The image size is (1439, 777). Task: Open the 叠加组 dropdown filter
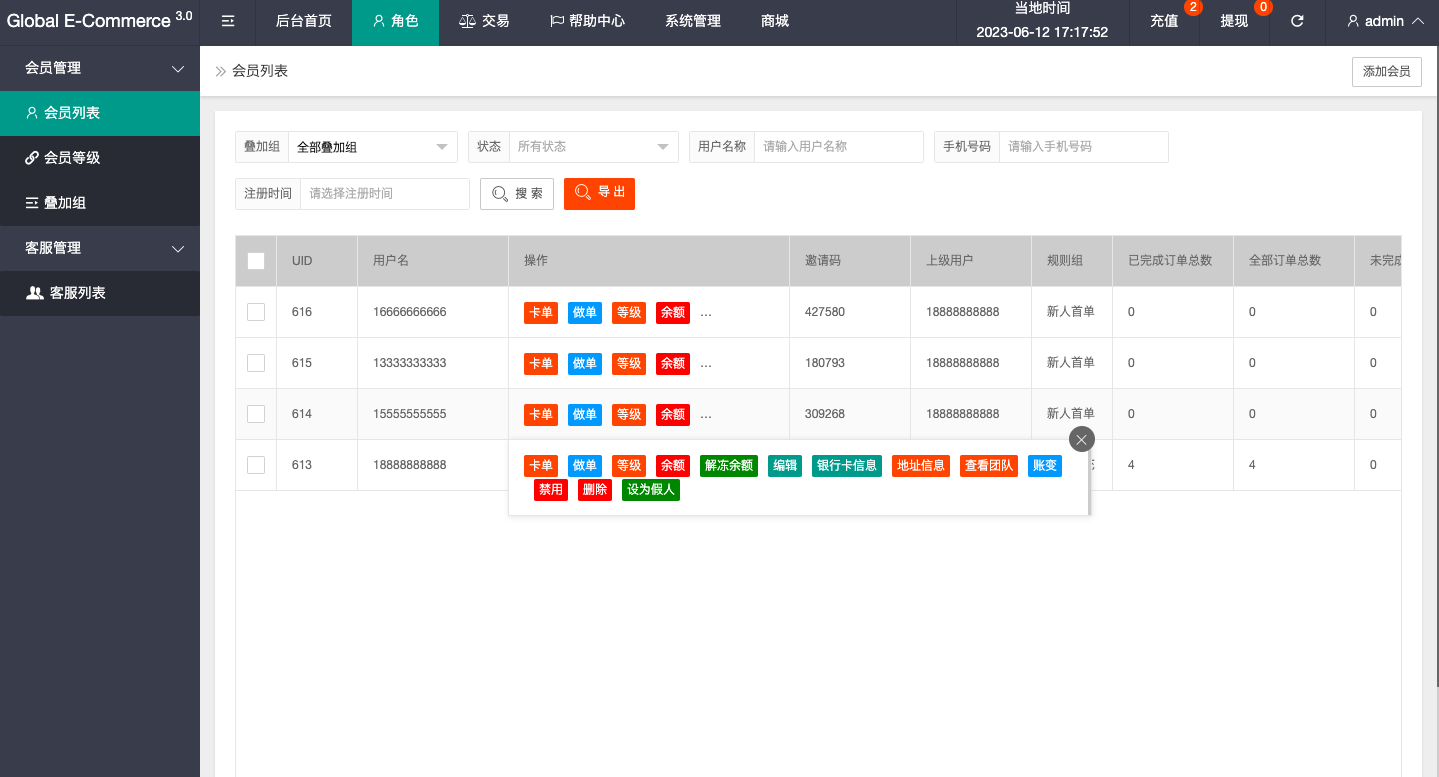click(372, 147)
